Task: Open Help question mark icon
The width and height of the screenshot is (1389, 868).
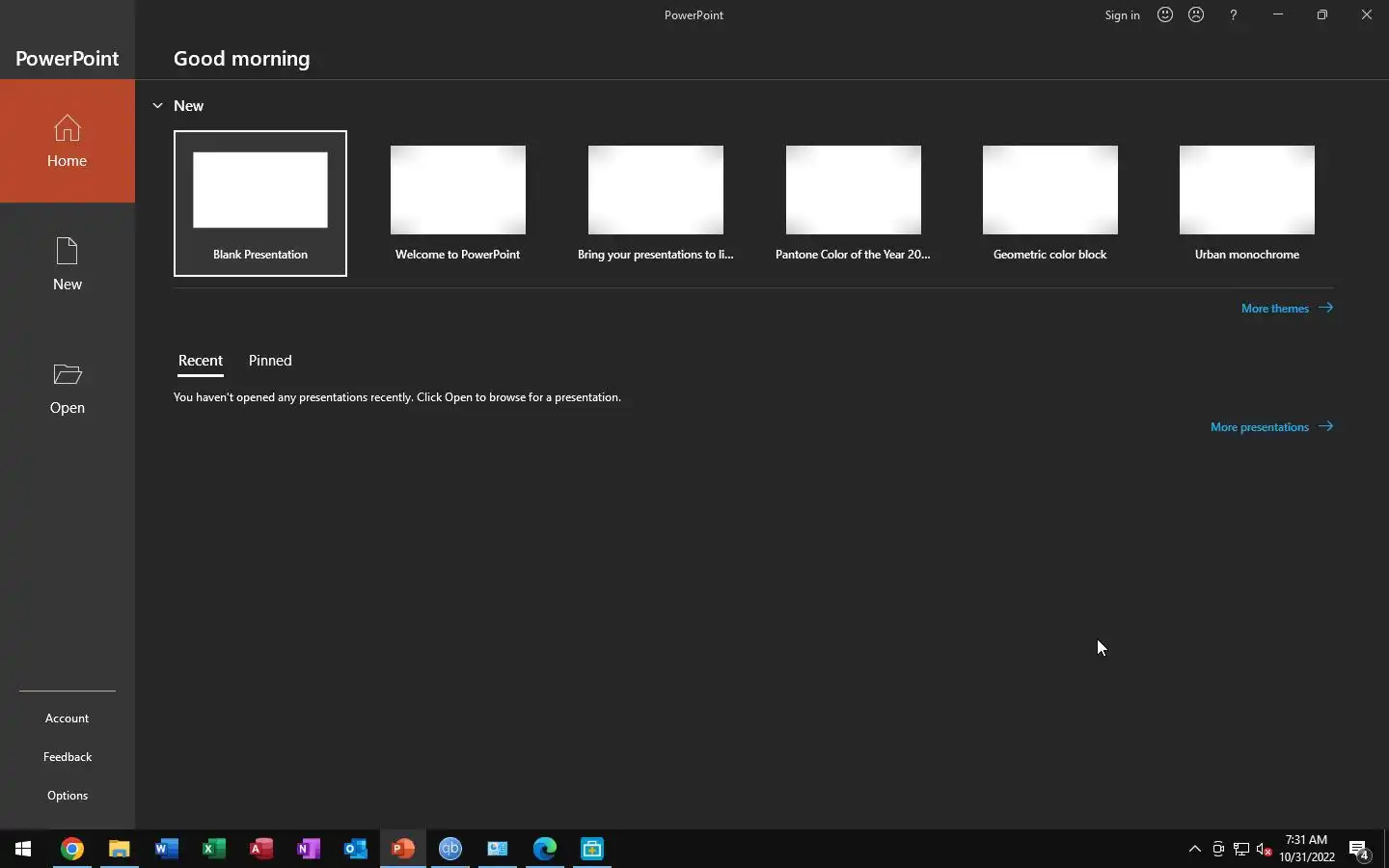Action: point(1234,14)
